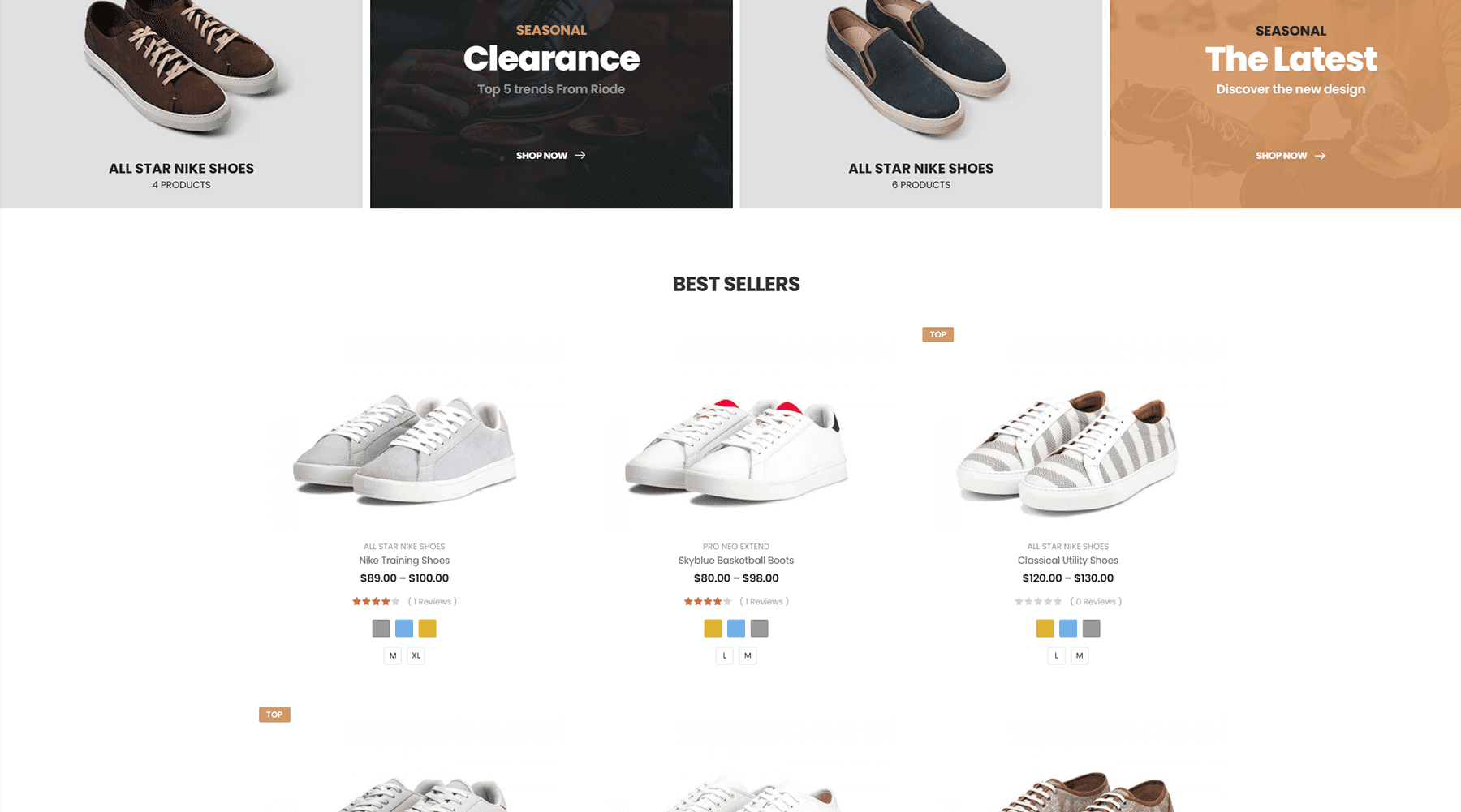Select the yellow swatch for Classical Utility Shoes
This screenshot has height=812, width=1461.
tap(1045, 628)
